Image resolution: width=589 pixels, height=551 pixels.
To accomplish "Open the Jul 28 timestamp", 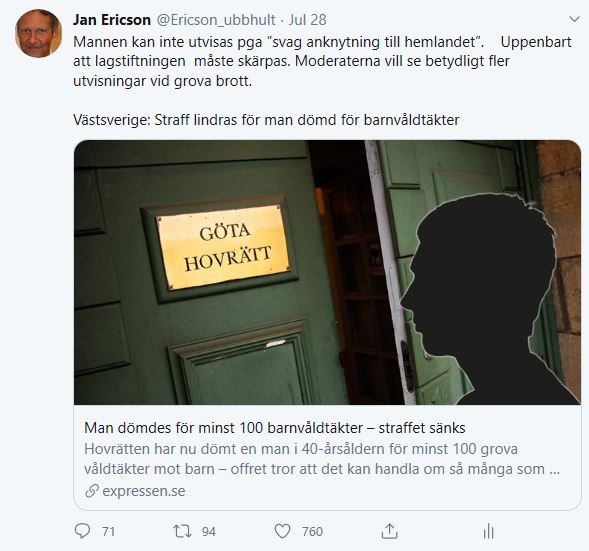I will tap(307, 20).
